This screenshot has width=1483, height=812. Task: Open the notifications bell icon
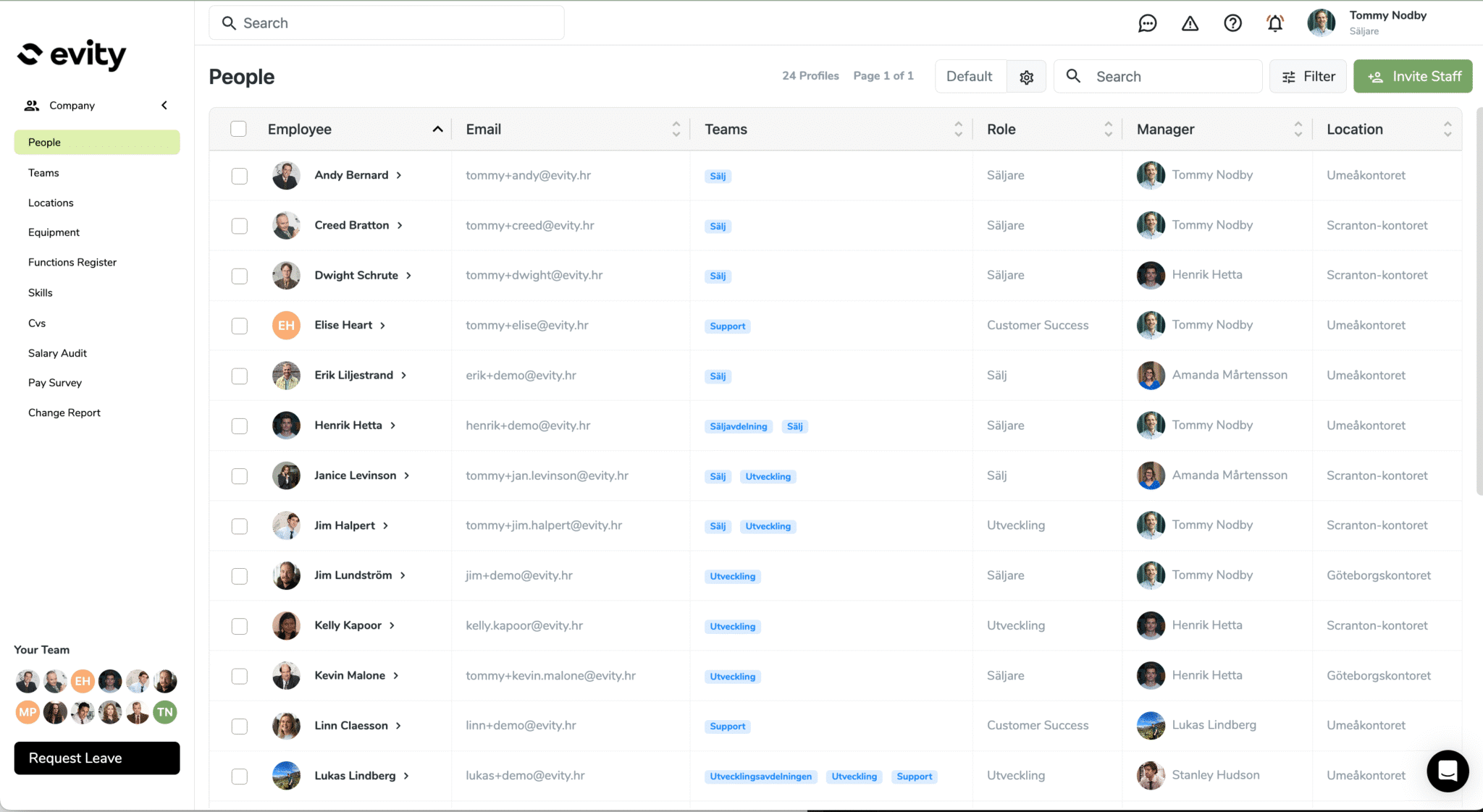[x=1275, y=23]
